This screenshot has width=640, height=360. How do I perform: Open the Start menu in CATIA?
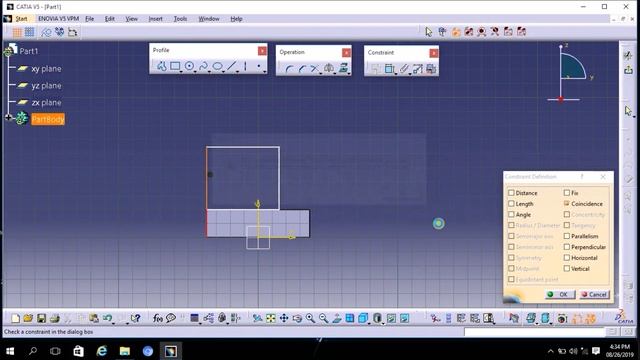pos(21,19)
